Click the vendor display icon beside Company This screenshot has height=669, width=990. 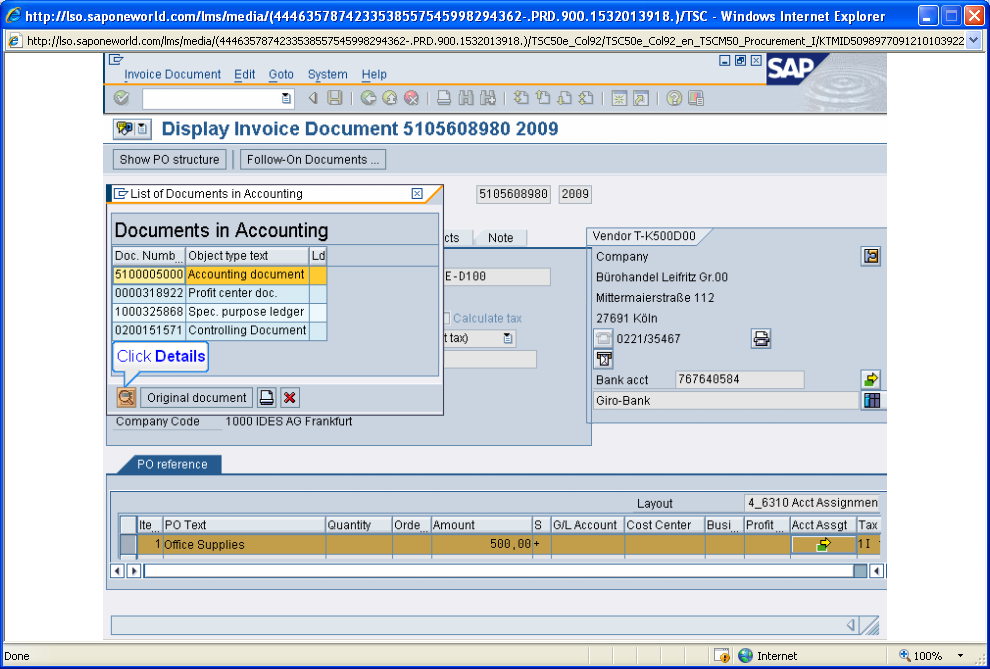[871, 256]
